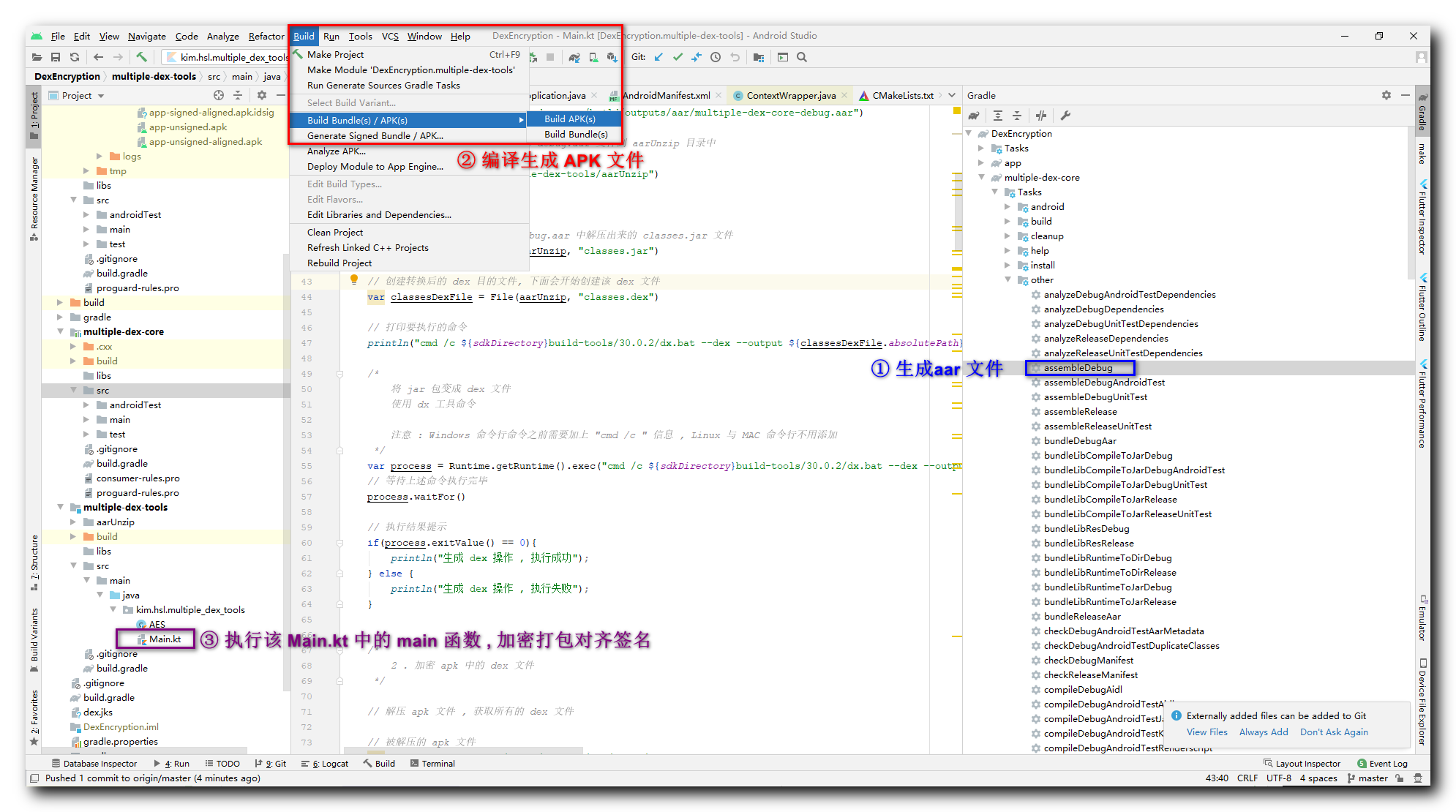Screen dimensions: 1456x812
Task: Show Git history clock icon
Action: [716, 57]
